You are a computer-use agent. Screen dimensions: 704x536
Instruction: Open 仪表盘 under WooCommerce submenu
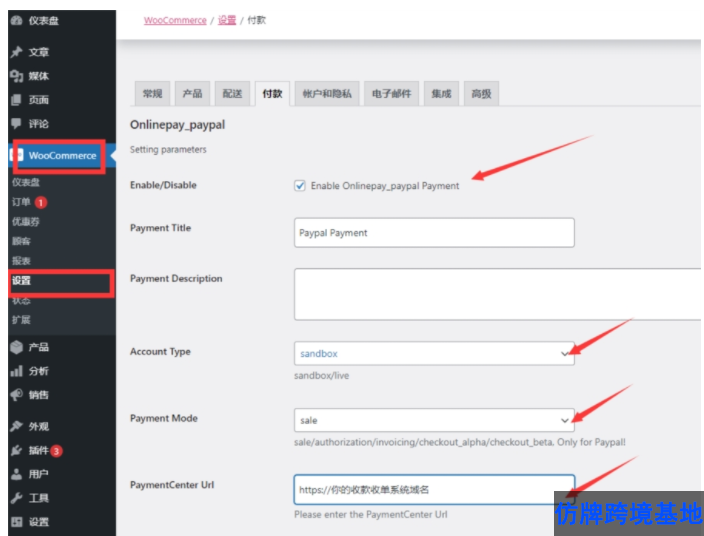point(26,182)
